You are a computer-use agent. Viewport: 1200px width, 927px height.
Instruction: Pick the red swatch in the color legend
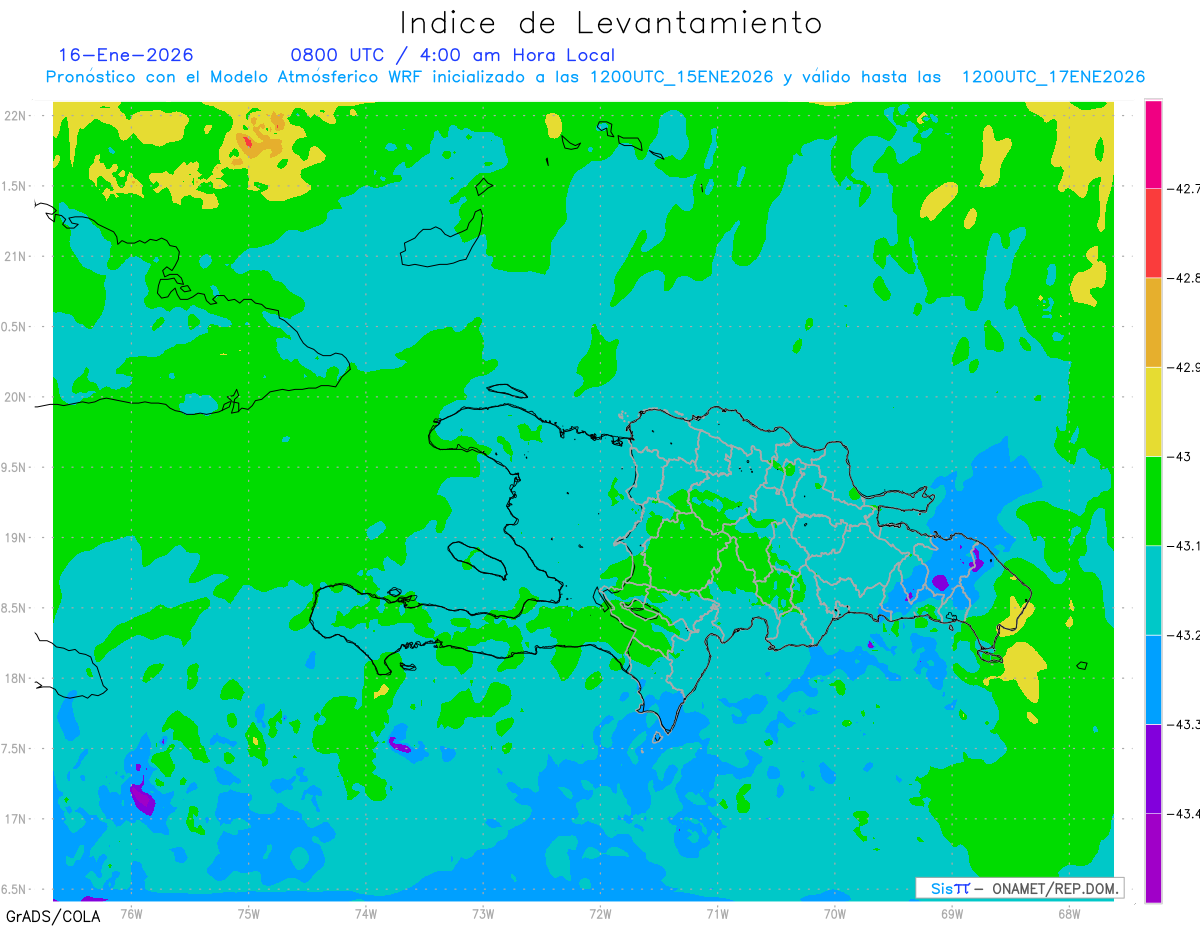pos(1153,233)
